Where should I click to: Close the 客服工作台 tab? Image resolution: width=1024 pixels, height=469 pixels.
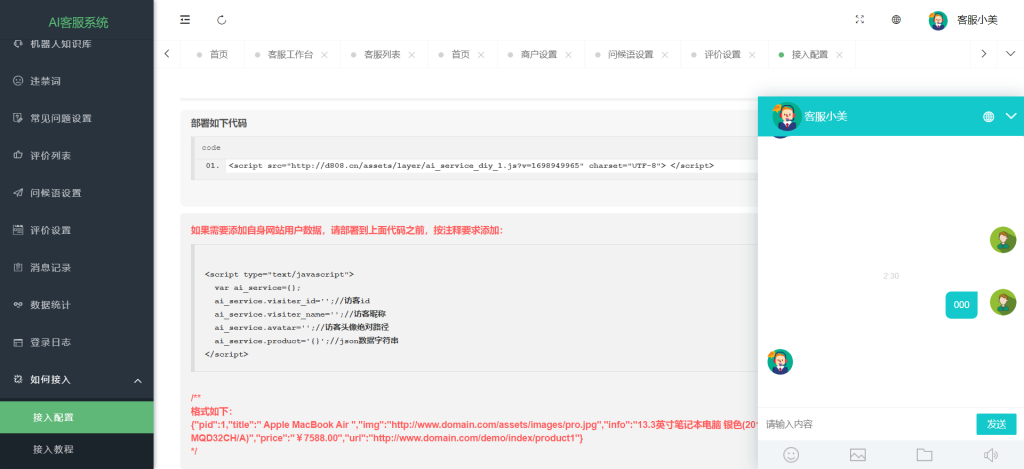coord(325,55)
